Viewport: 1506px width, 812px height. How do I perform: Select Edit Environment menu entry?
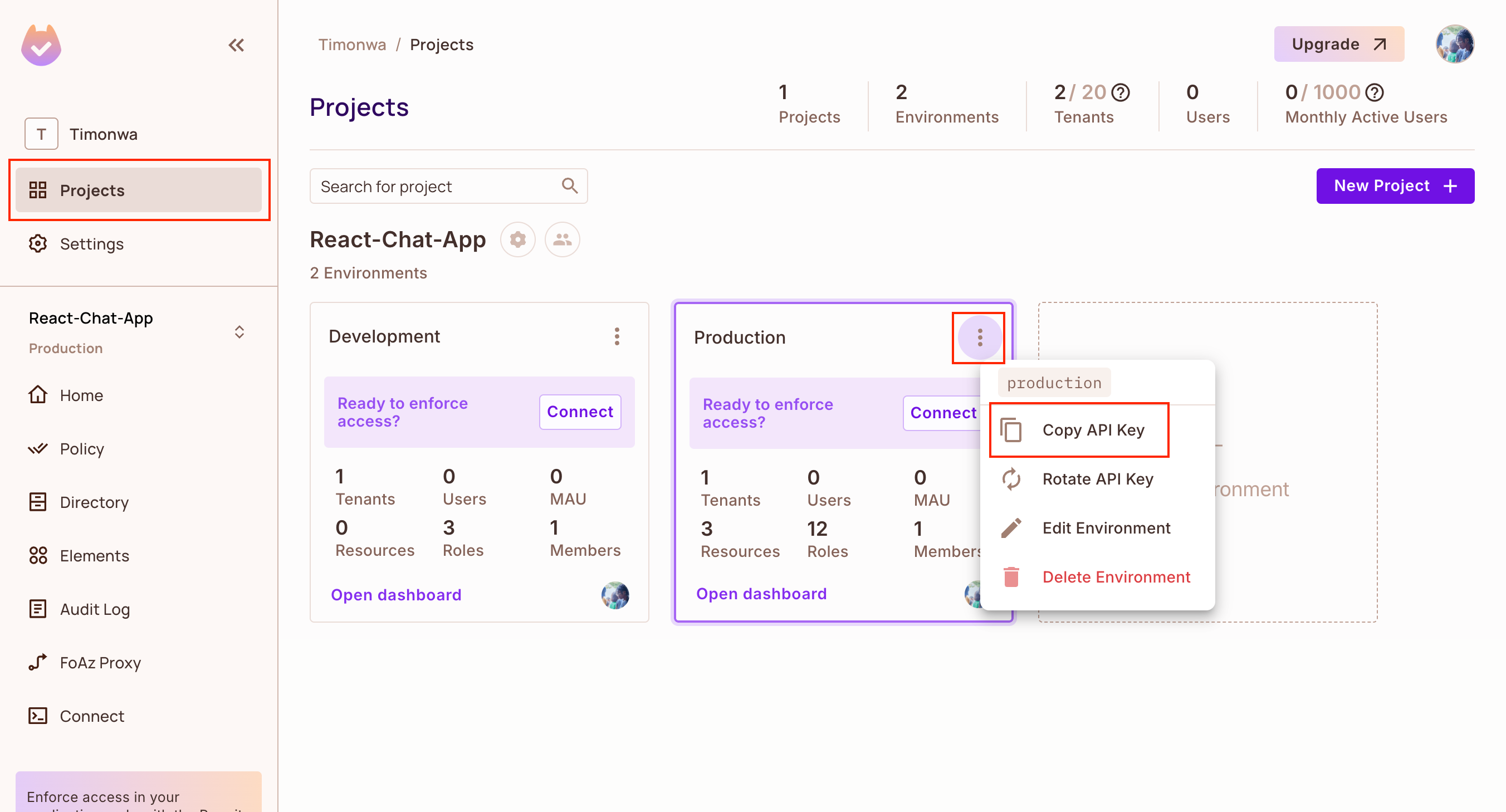coord(1105,529)
